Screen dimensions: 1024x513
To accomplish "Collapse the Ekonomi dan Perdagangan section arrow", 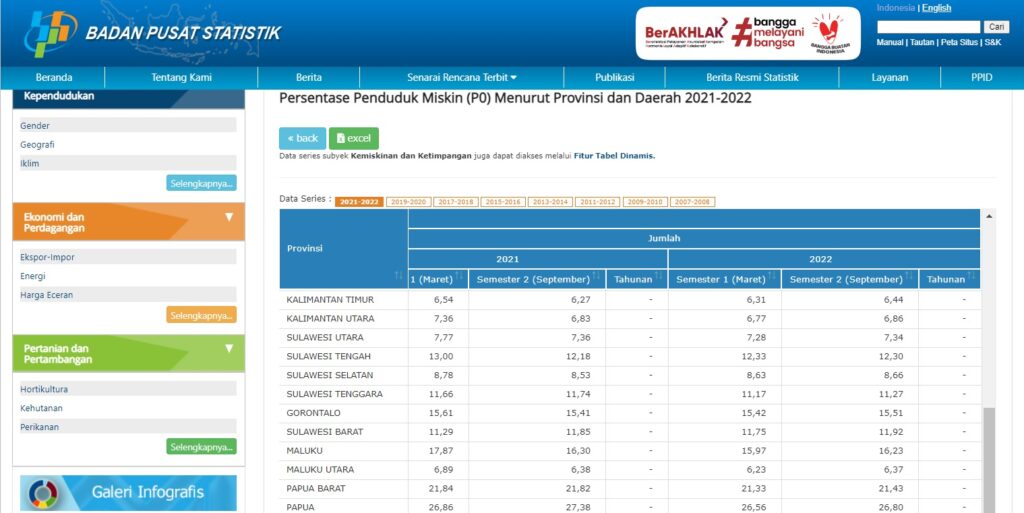I will [228, 216].
